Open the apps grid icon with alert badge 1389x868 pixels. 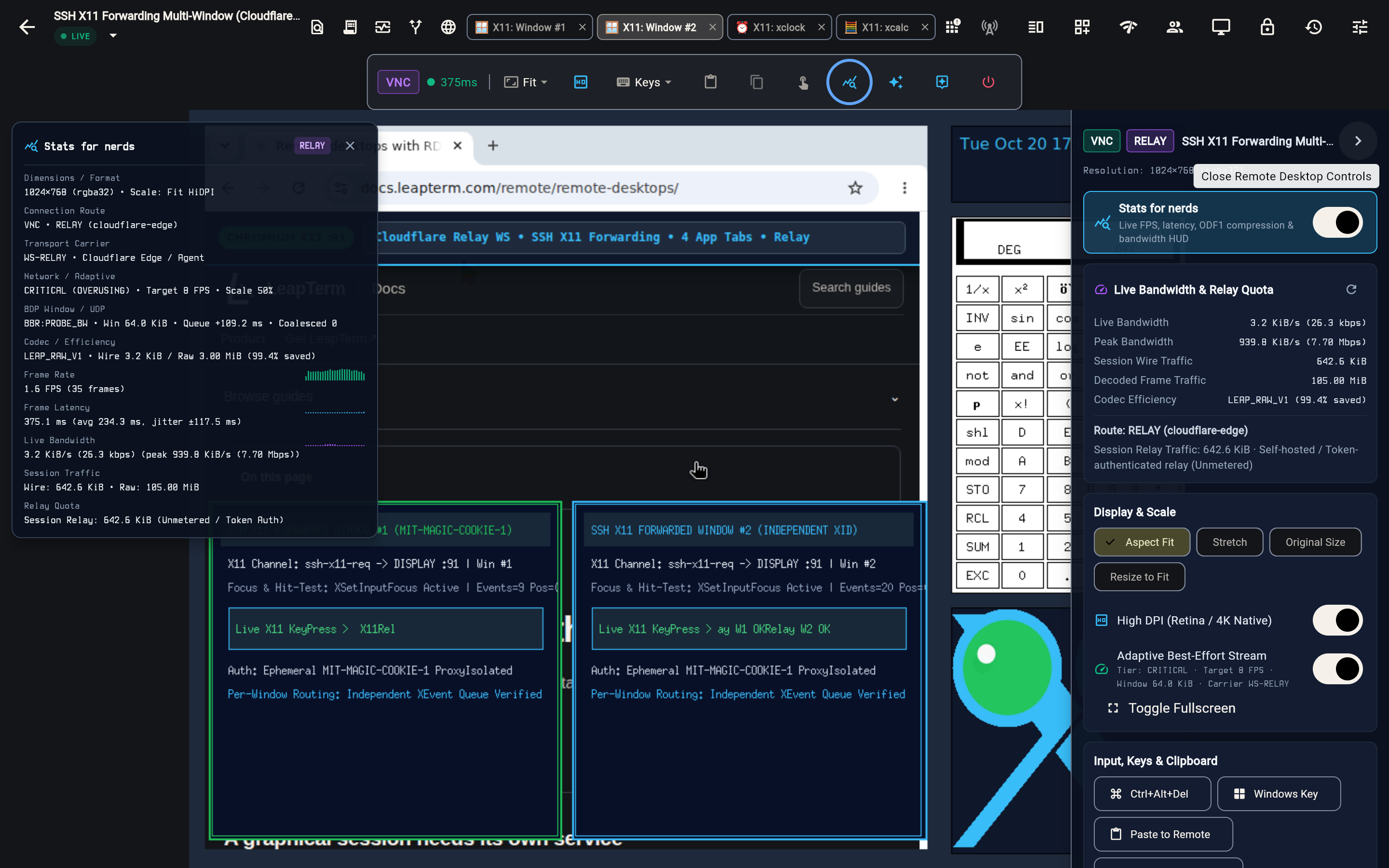(953, 27)
